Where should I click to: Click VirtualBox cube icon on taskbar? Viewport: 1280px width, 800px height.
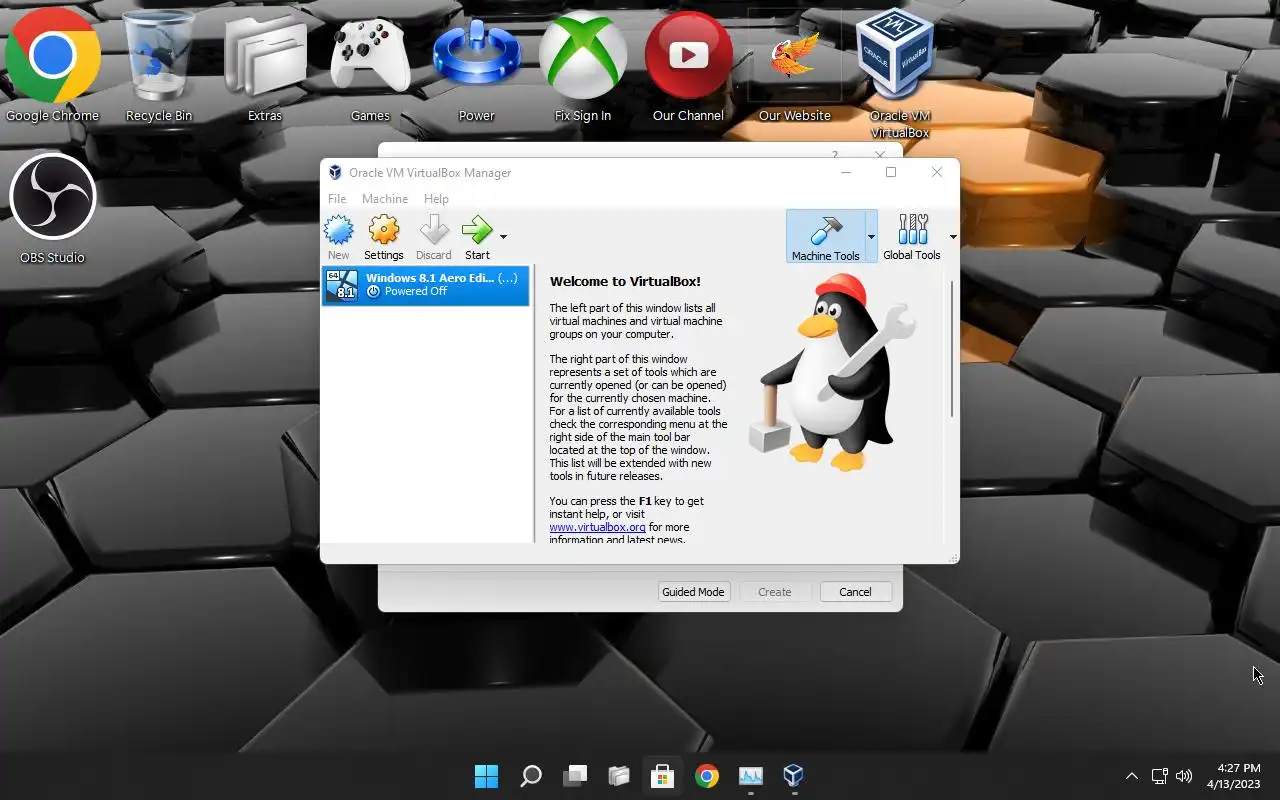click(x=794, y=775)
